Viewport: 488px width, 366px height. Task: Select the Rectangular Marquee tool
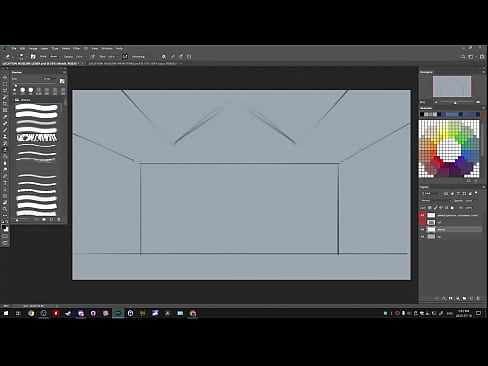[x=5, y=84]
